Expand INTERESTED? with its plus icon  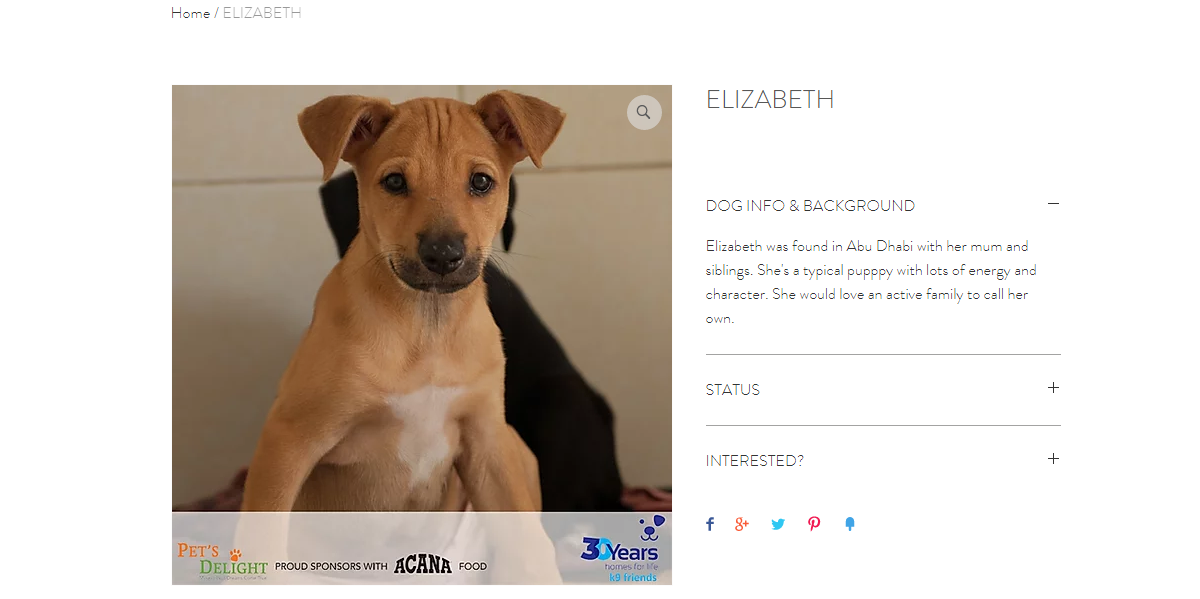pos(1053,459)
